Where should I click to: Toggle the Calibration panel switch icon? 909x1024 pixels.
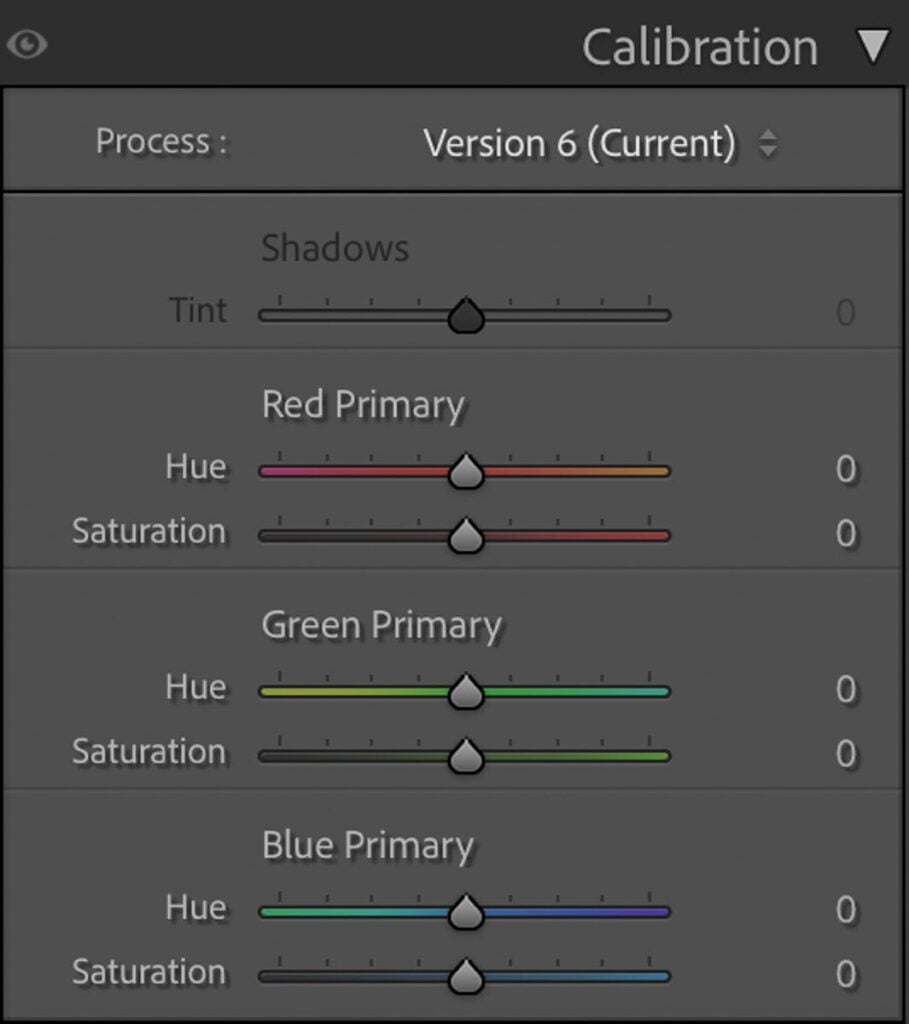[x=29, y=45]
